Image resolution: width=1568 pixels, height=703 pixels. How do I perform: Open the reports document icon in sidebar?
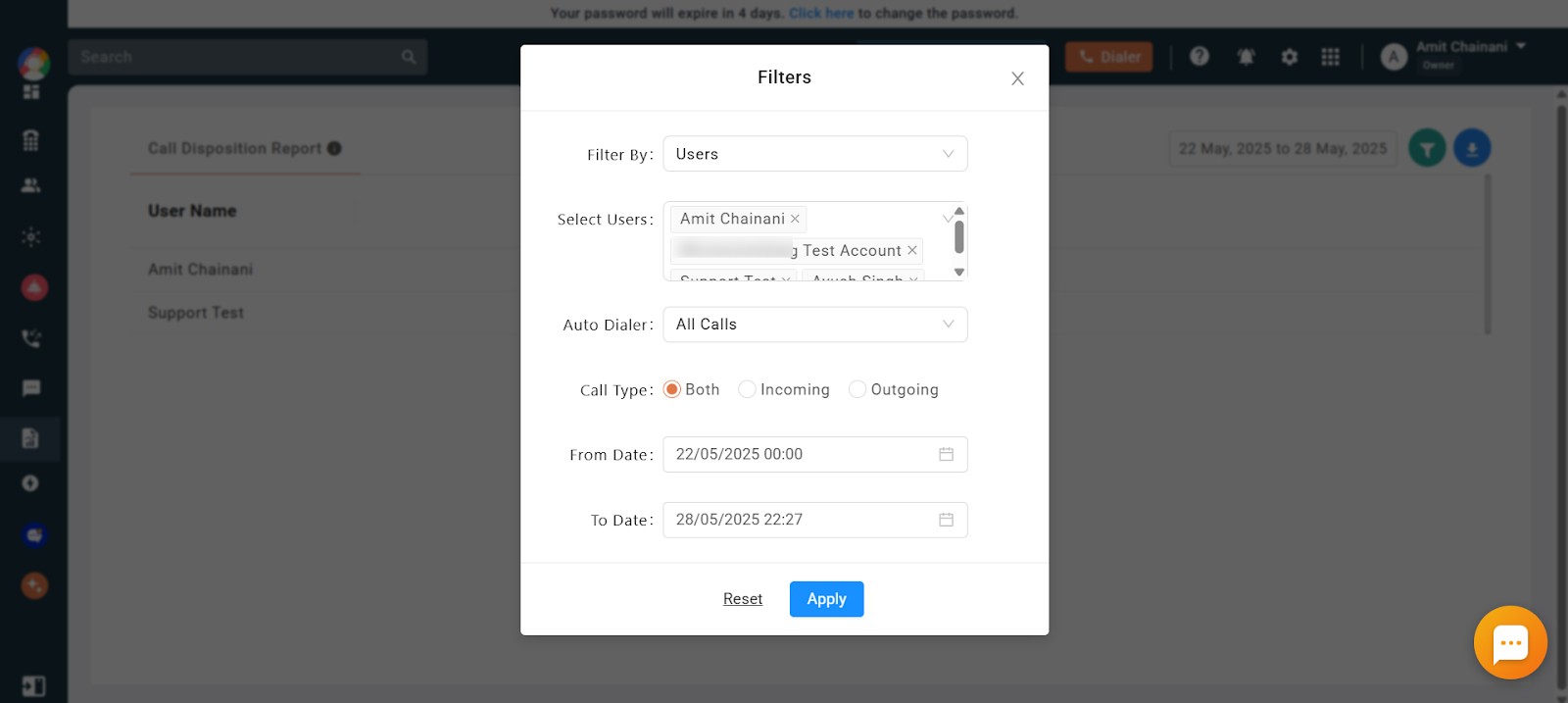[30, 438]
